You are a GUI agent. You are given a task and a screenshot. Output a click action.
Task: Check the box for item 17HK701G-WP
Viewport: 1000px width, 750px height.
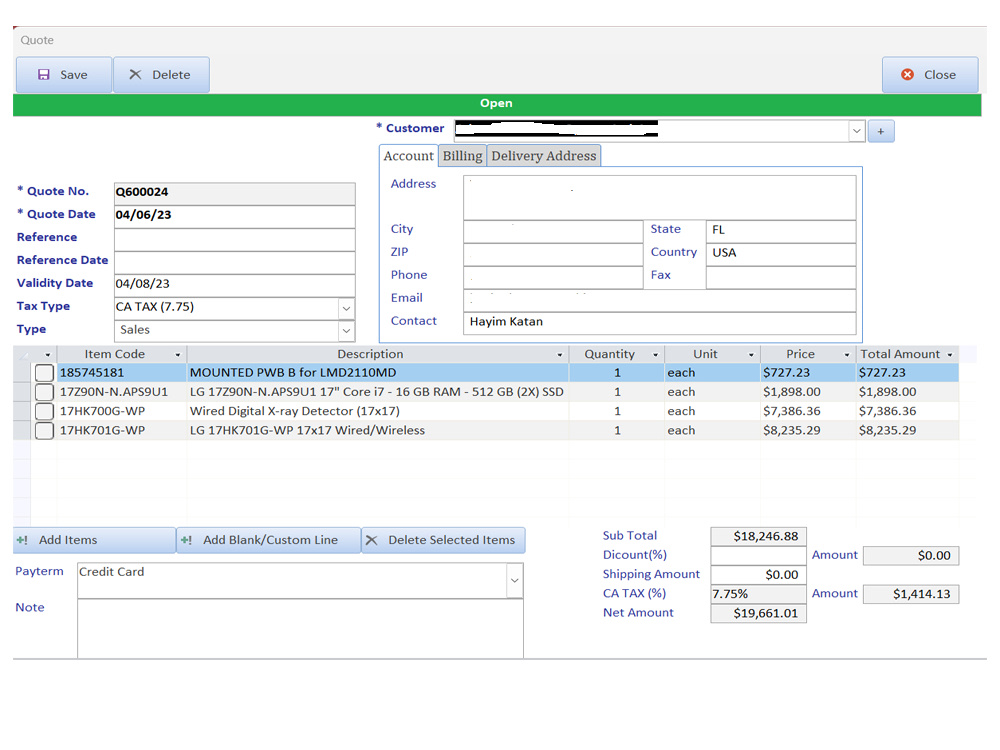(44, 430)
